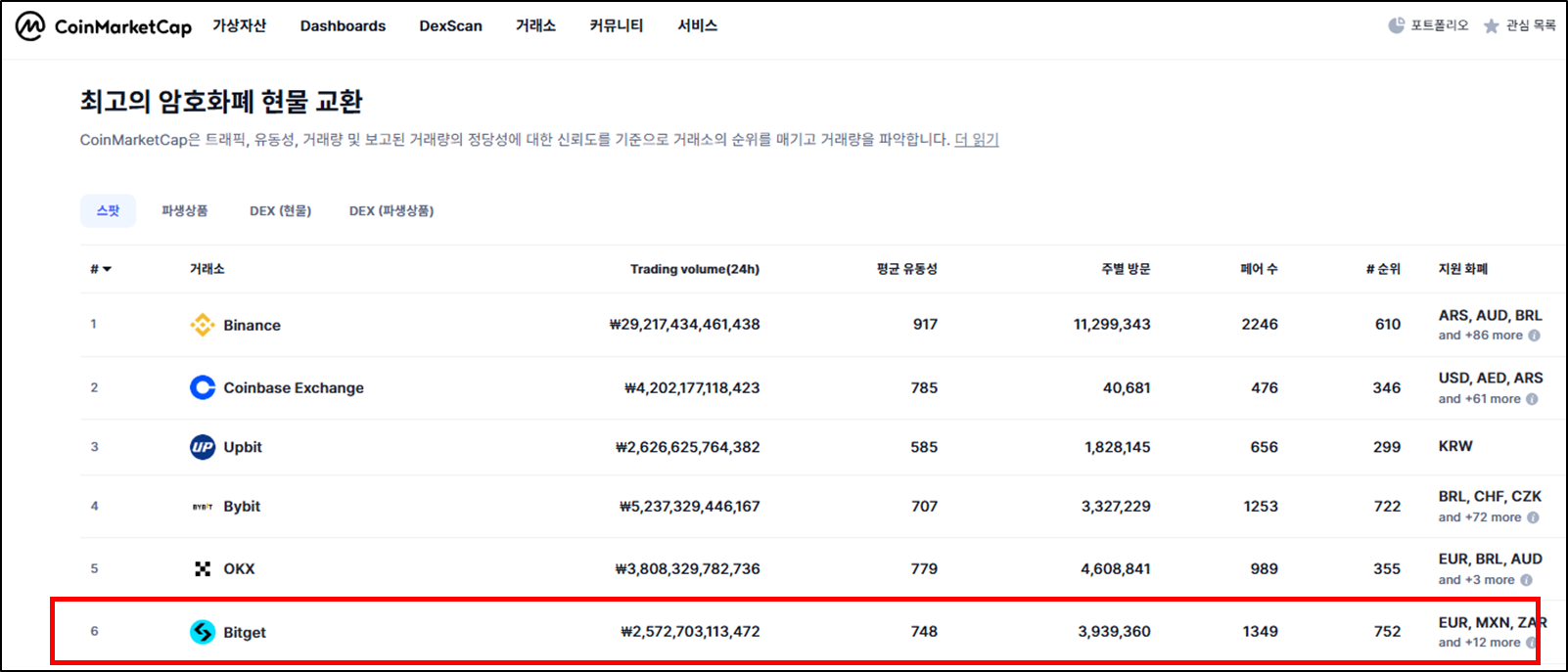The width and height of the screenshot is (1568, 672).
Task: Click Bybit currencies BRL, CHF, CZK
Action: pyautogui.click(x=1490, y=497)
